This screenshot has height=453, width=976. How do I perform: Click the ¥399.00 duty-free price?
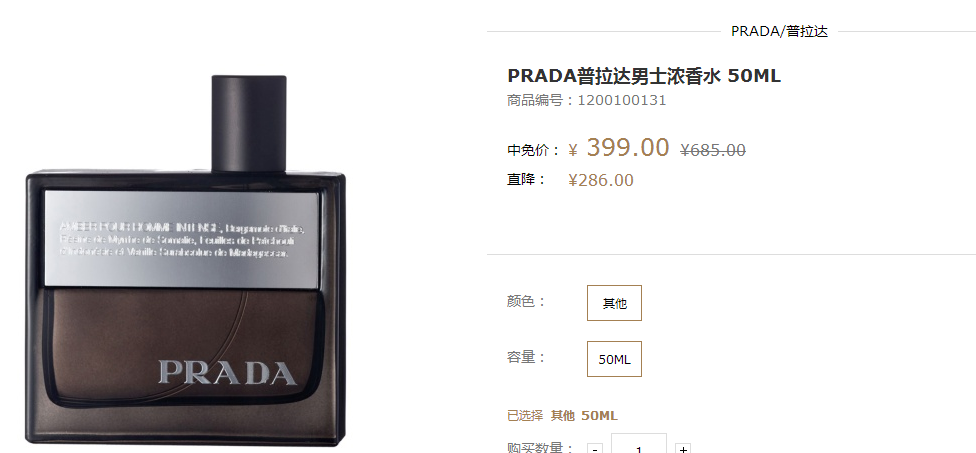618,148
